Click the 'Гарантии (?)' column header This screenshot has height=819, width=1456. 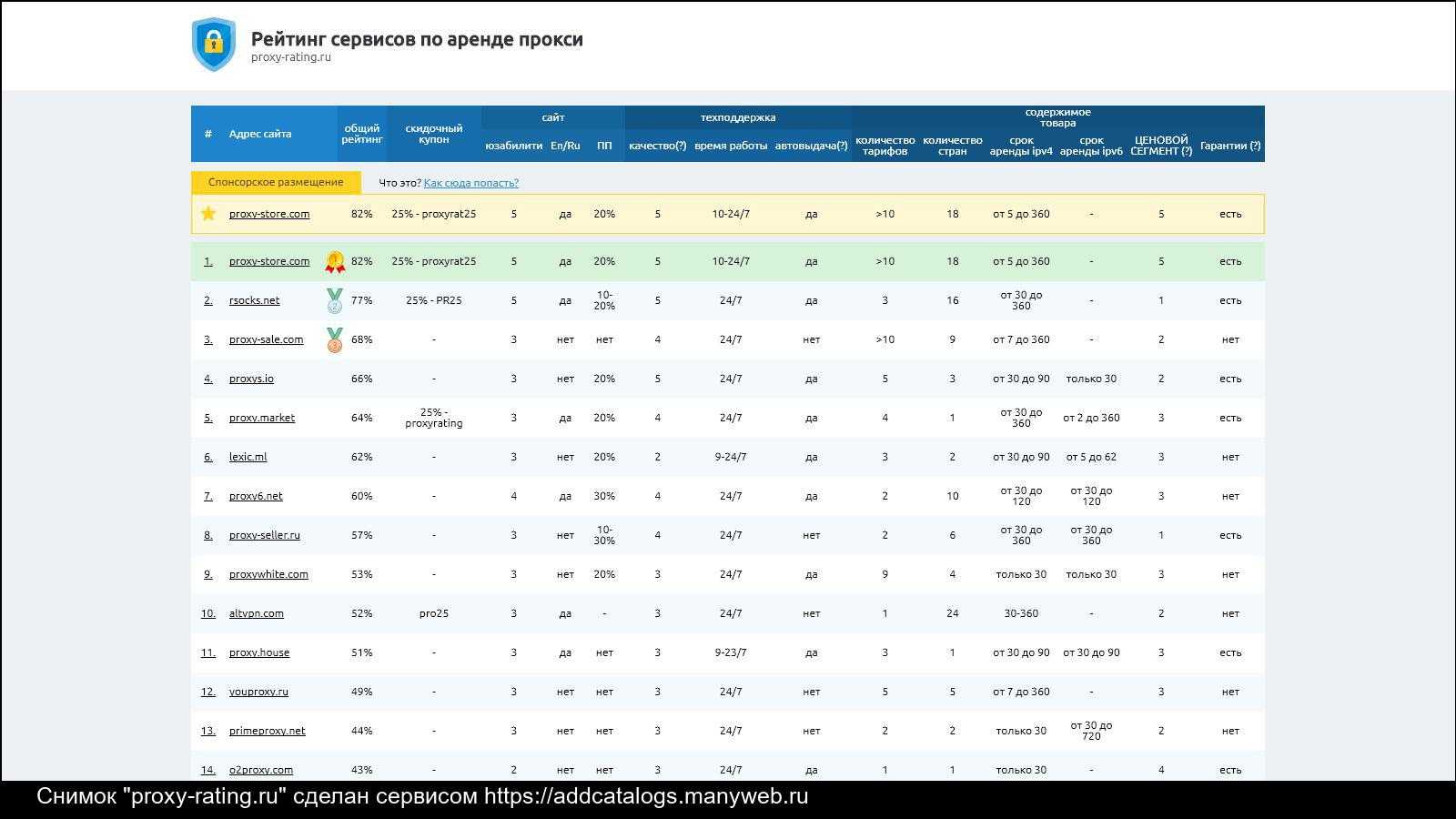[x=1230, y=146]
